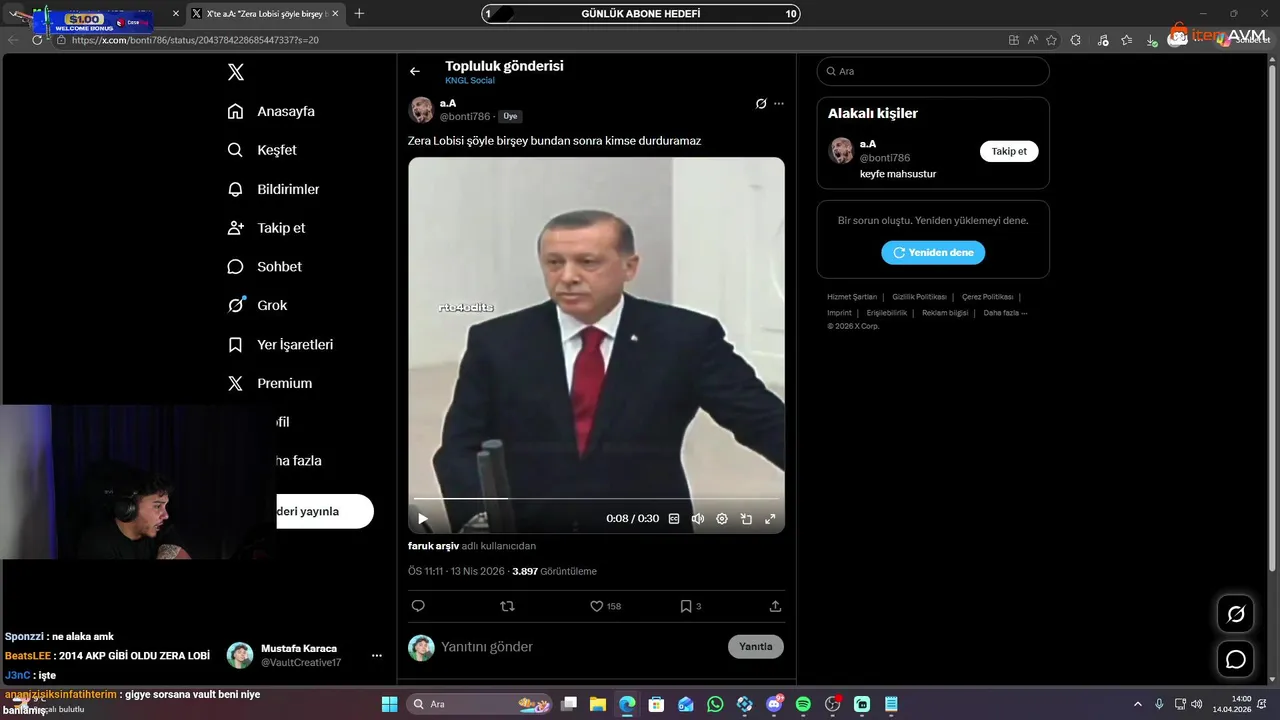
Task: Click the Grok icon on the post header
Action: tap(760, 103)
